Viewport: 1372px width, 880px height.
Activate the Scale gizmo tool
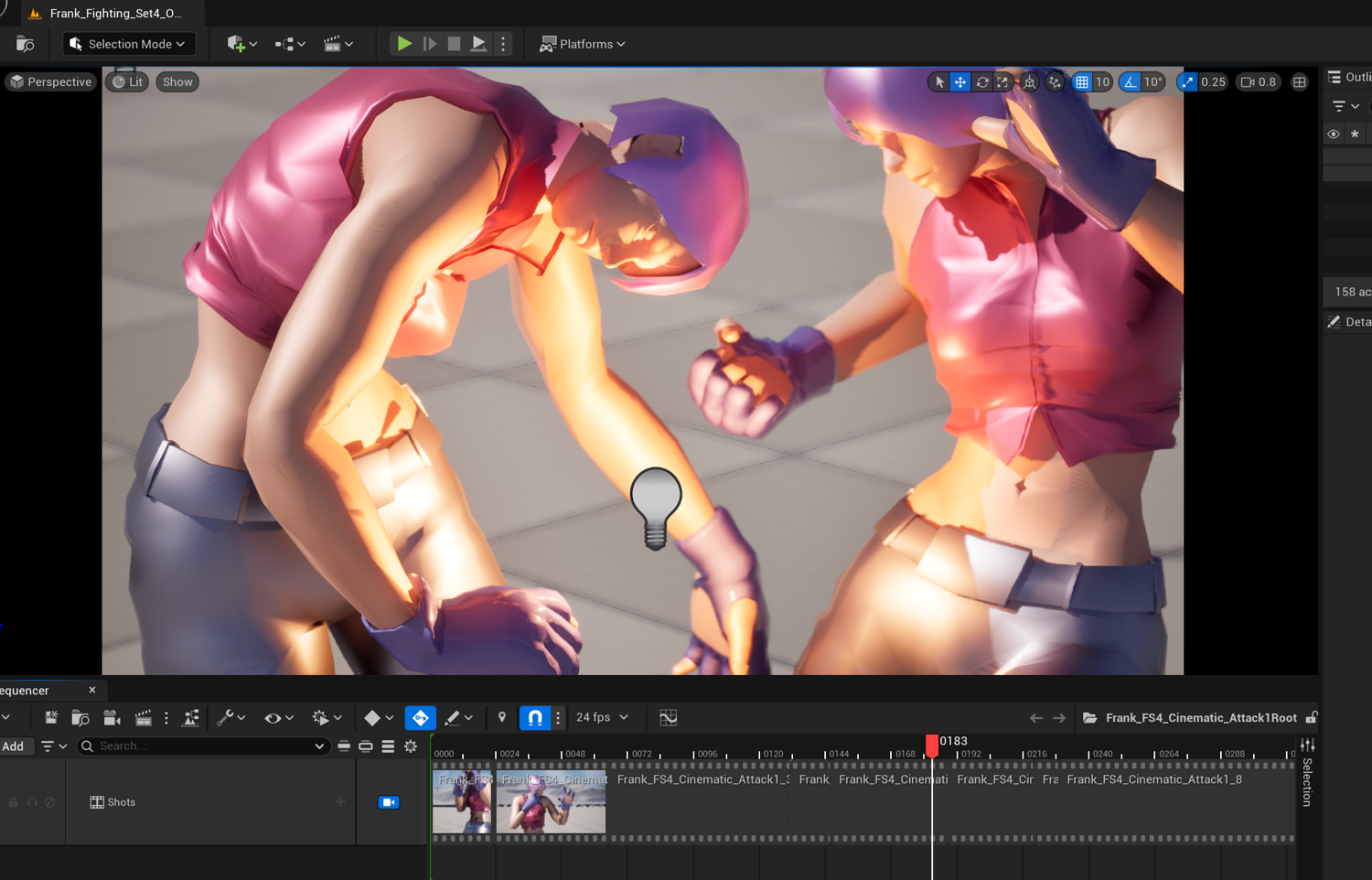coord(1003,82)
